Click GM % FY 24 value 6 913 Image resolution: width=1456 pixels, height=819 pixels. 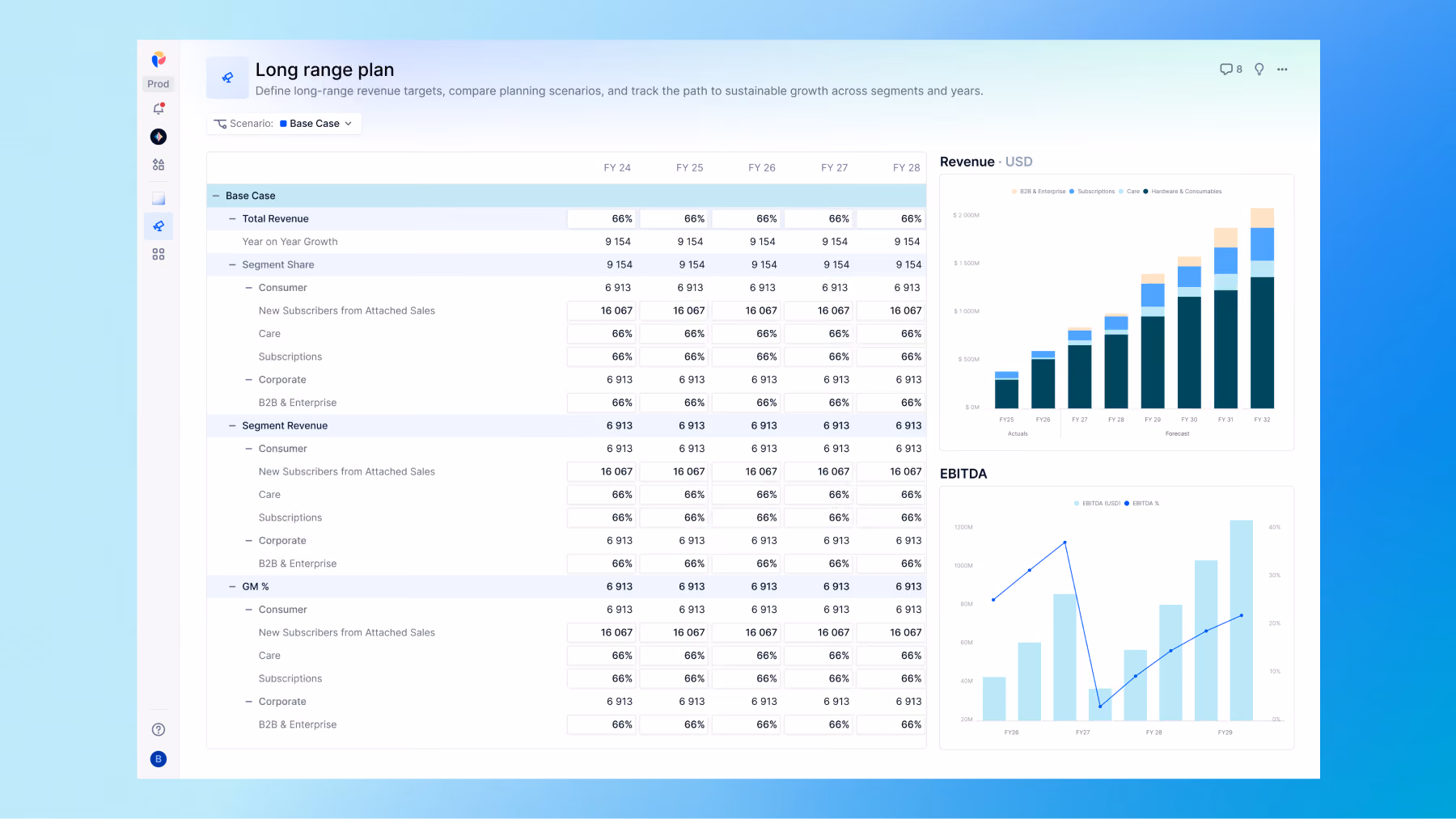(620, 587)
